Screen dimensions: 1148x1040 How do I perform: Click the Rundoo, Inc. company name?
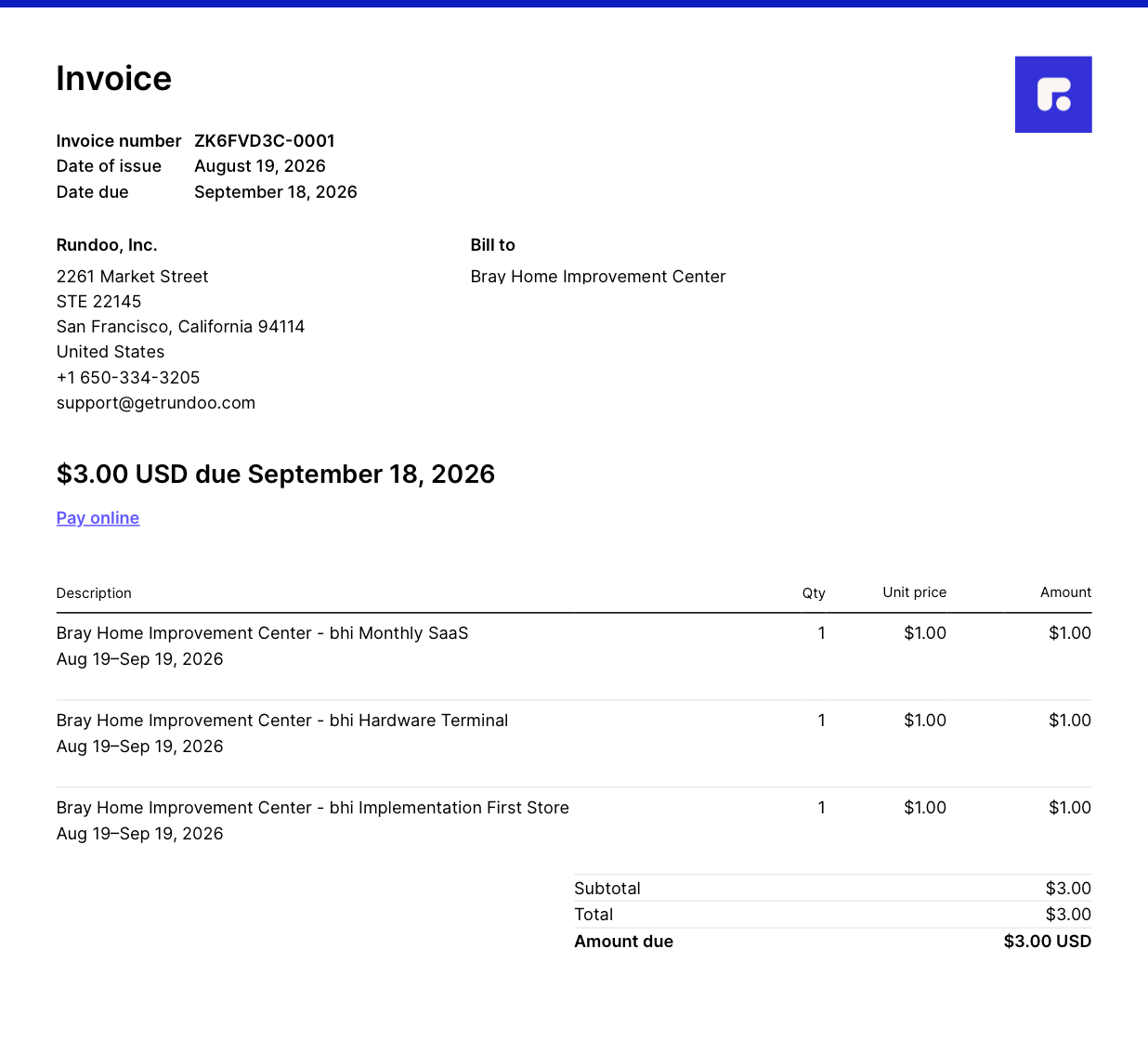107,245
